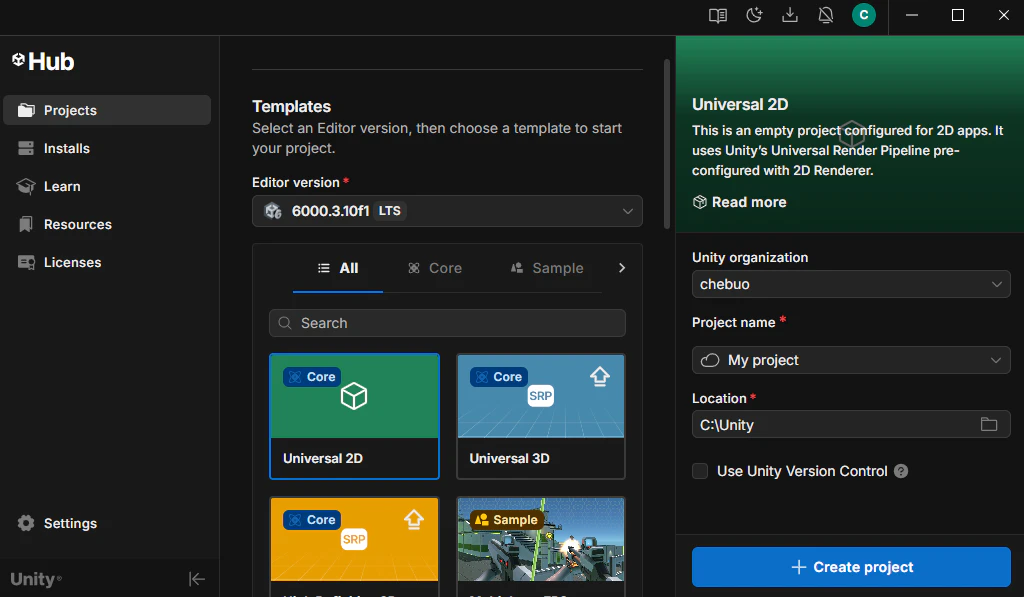Image resolution: width=1024 pixels, height=597 pixels.
Task: Select the All templates tab
Action: (x=338, y=268)
